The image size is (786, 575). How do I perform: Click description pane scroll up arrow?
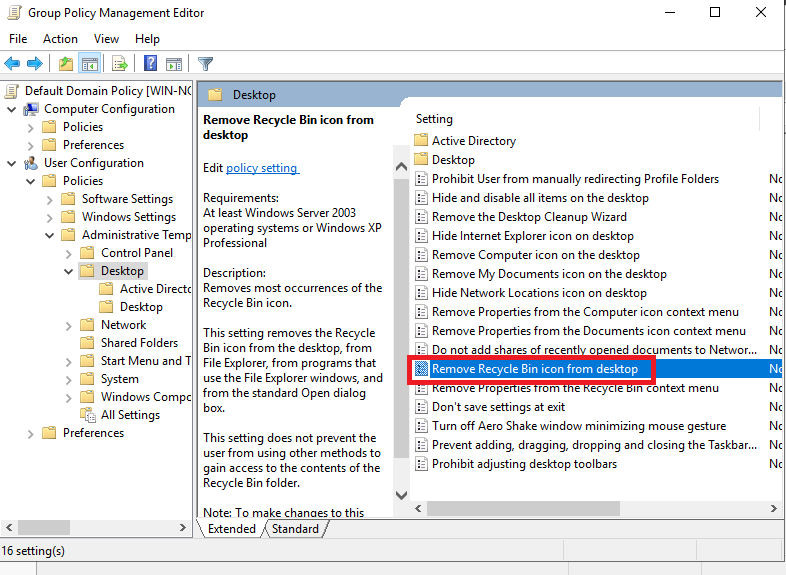pyautogui.click(x=402, y=166)
